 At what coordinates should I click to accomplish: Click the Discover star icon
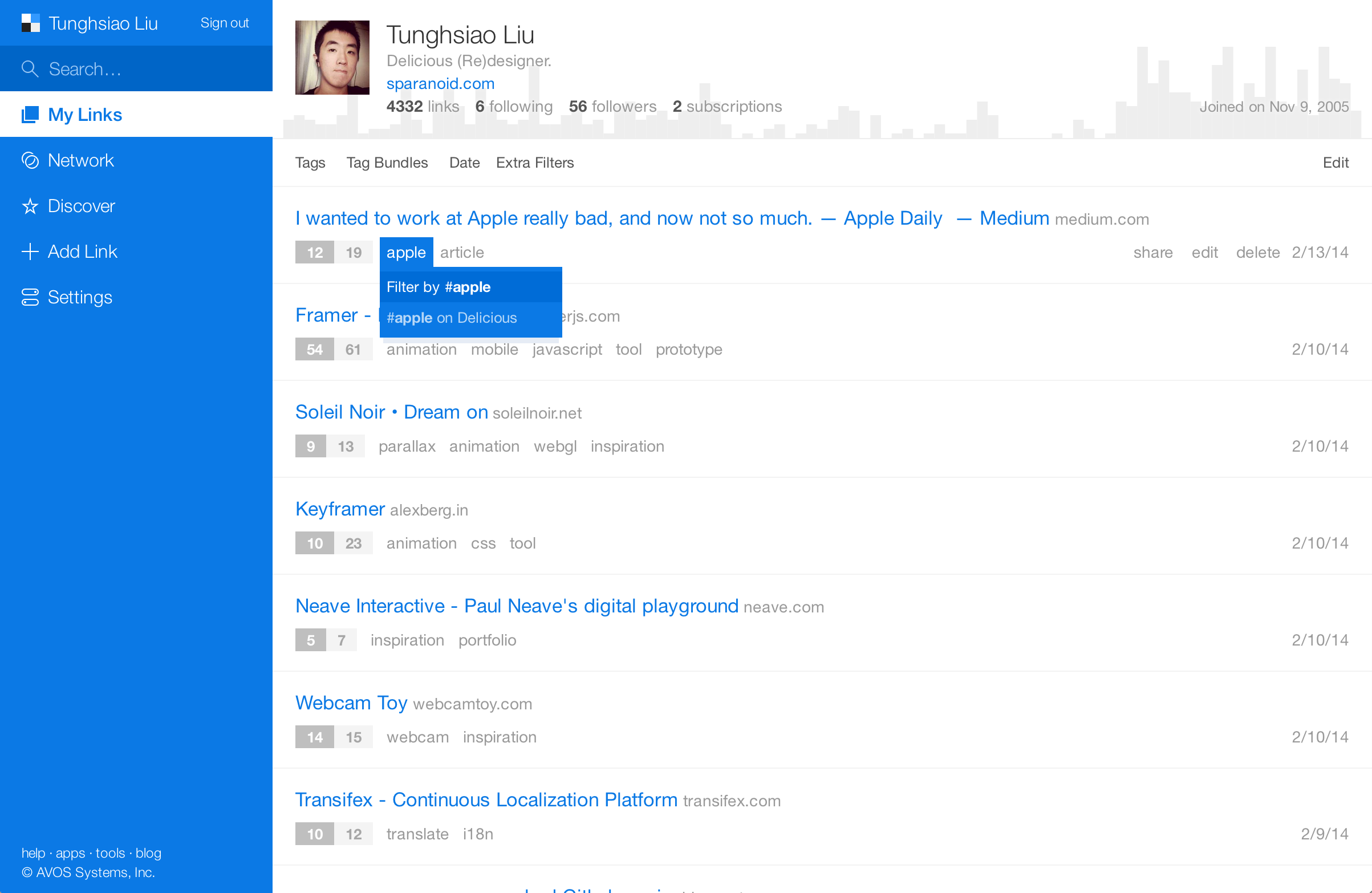[x=30, y=206]
